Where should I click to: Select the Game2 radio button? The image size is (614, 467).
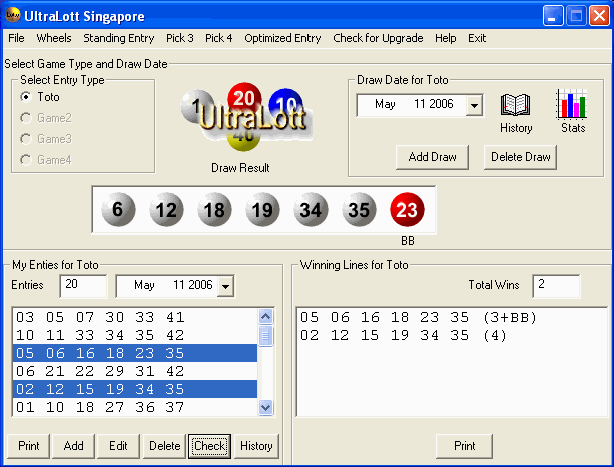(26, 118)
